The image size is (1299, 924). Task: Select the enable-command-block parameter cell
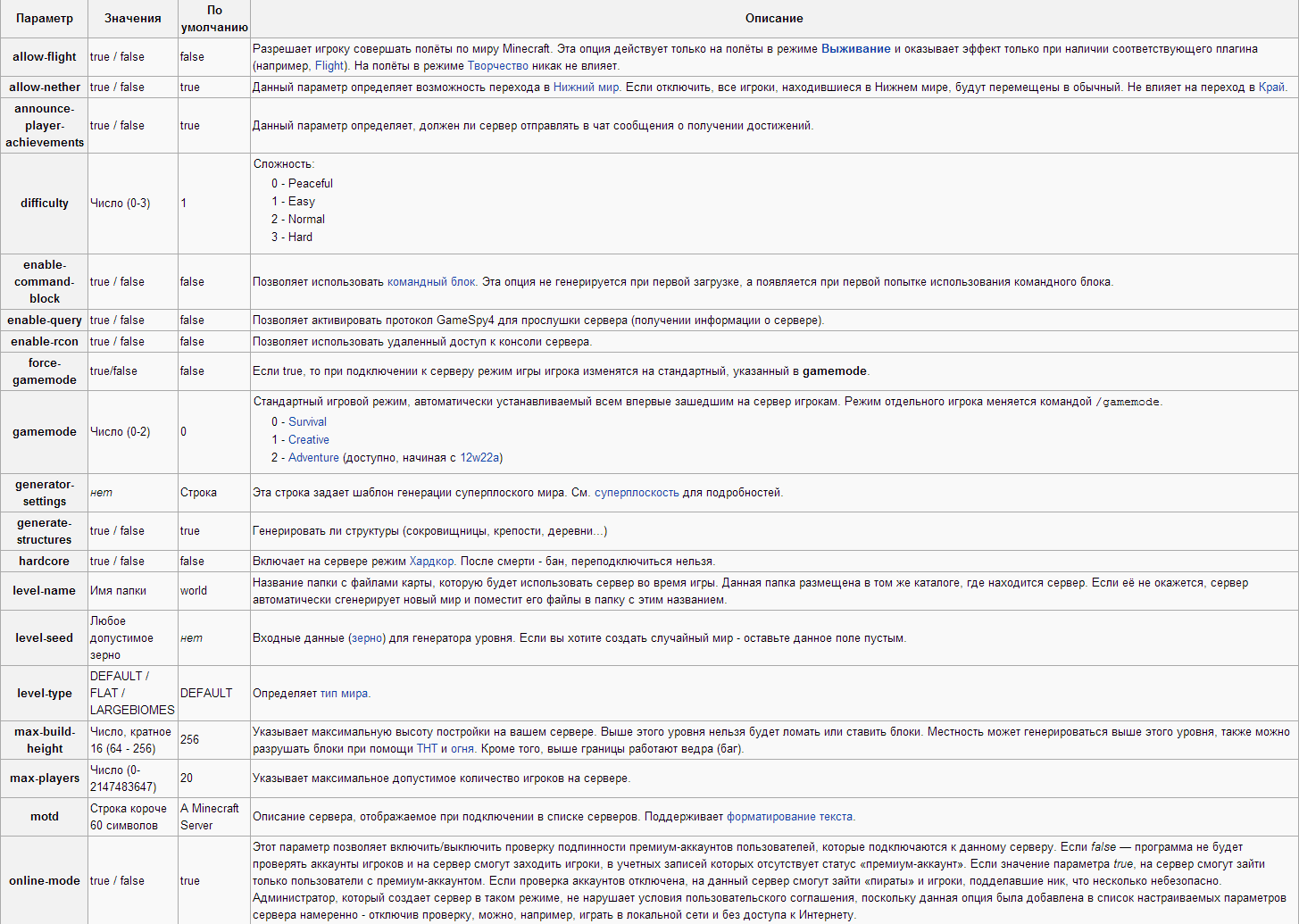pos(45,282)
